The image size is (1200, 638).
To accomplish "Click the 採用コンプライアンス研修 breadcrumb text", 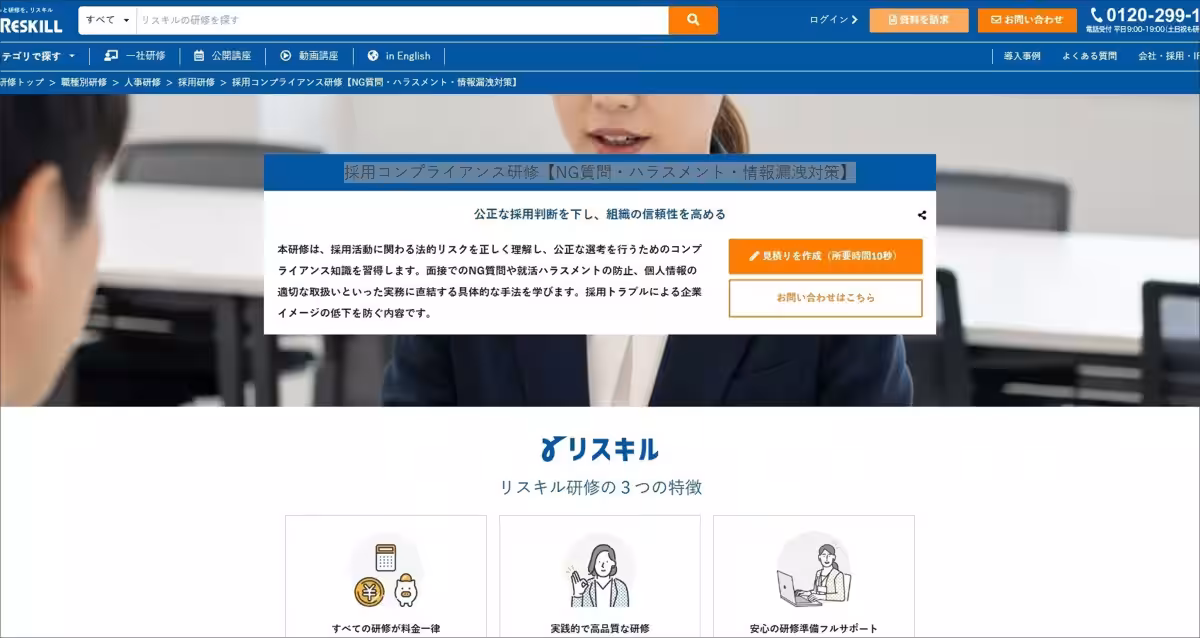I will [374, 82].
